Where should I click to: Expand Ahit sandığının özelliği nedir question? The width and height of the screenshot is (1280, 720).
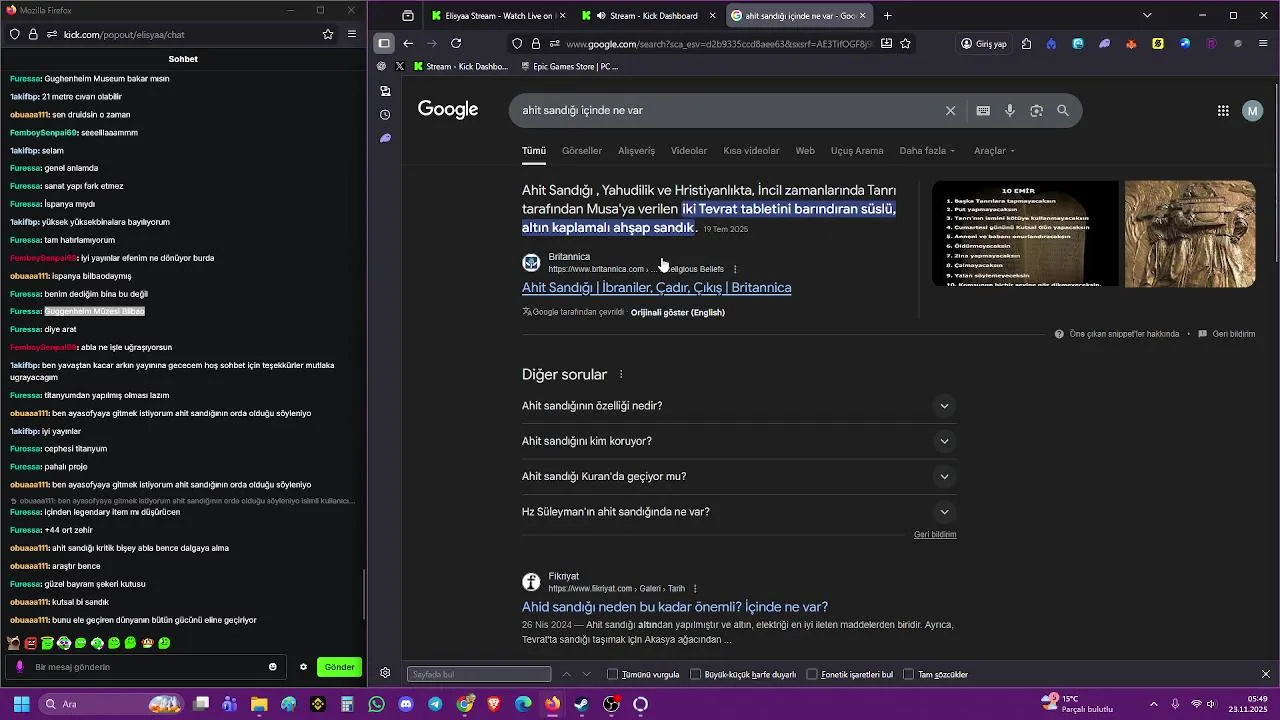tap(739, 406)
